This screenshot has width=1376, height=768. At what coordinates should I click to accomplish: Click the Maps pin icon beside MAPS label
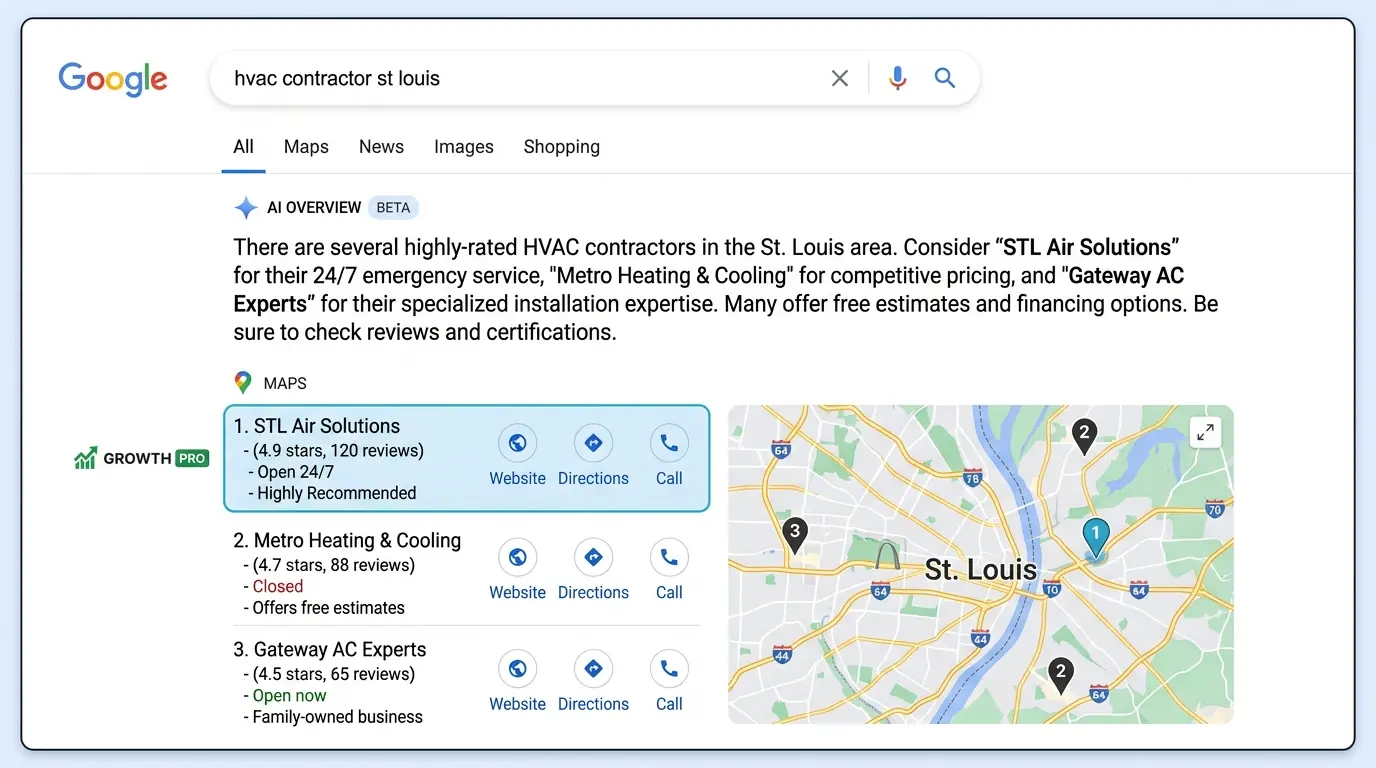point(243,383)
